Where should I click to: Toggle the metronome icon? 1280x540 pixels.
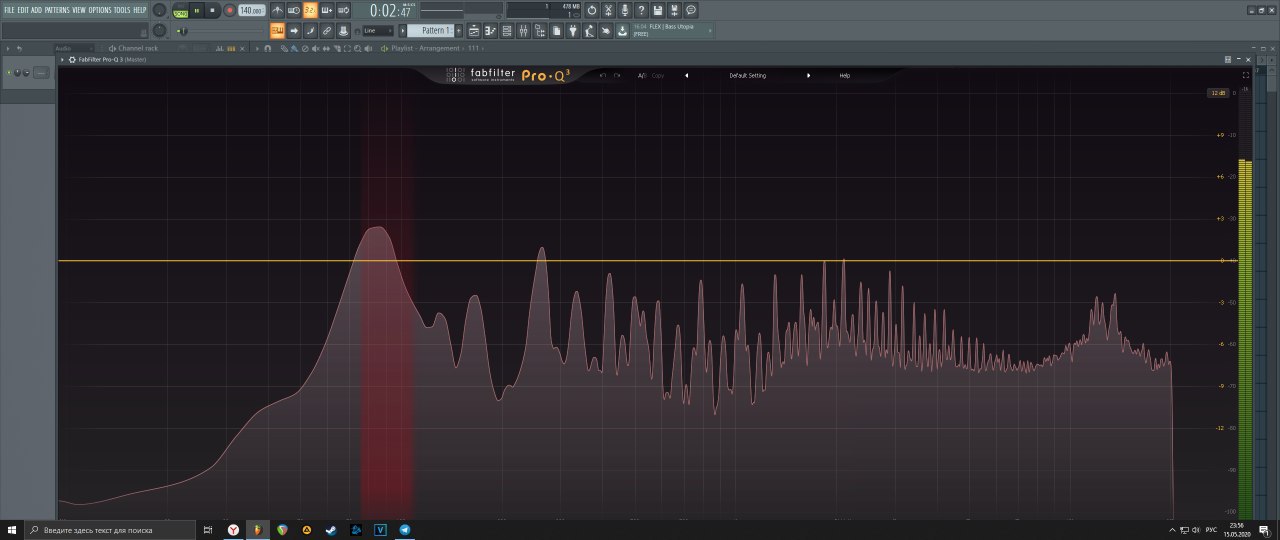278,10
